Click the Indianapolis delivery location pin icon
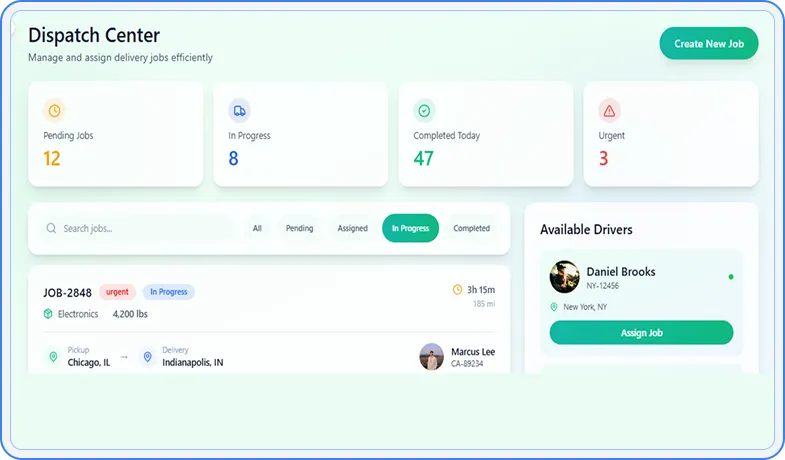 coord(148,356)
